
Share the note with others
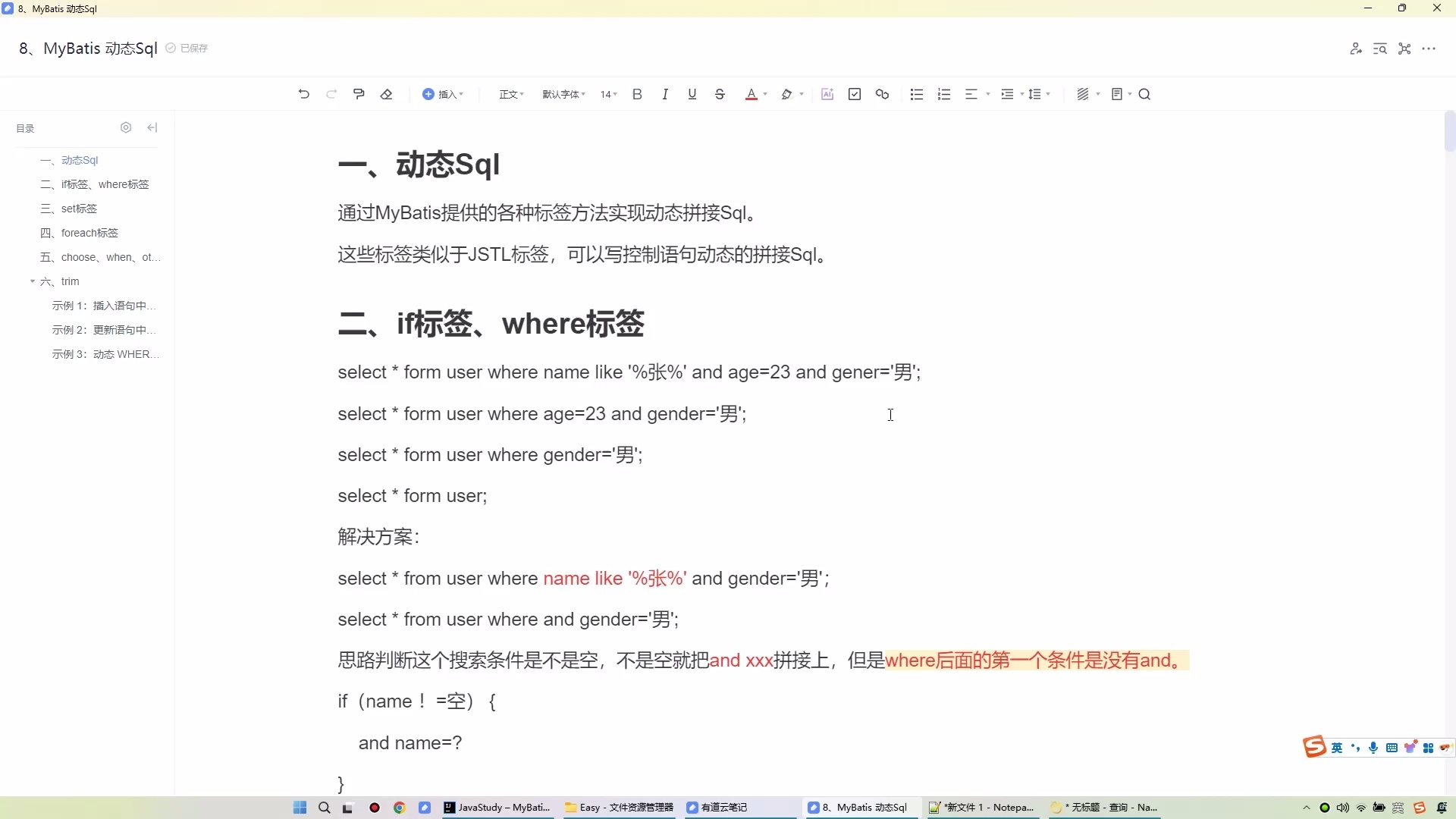point(1357,48)
